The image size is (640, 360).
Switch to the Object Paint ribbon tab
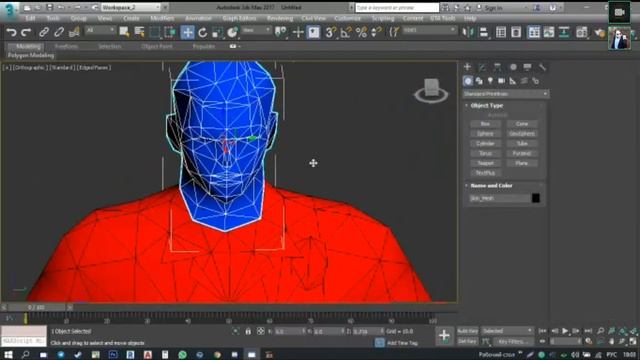tap(157, 47)
